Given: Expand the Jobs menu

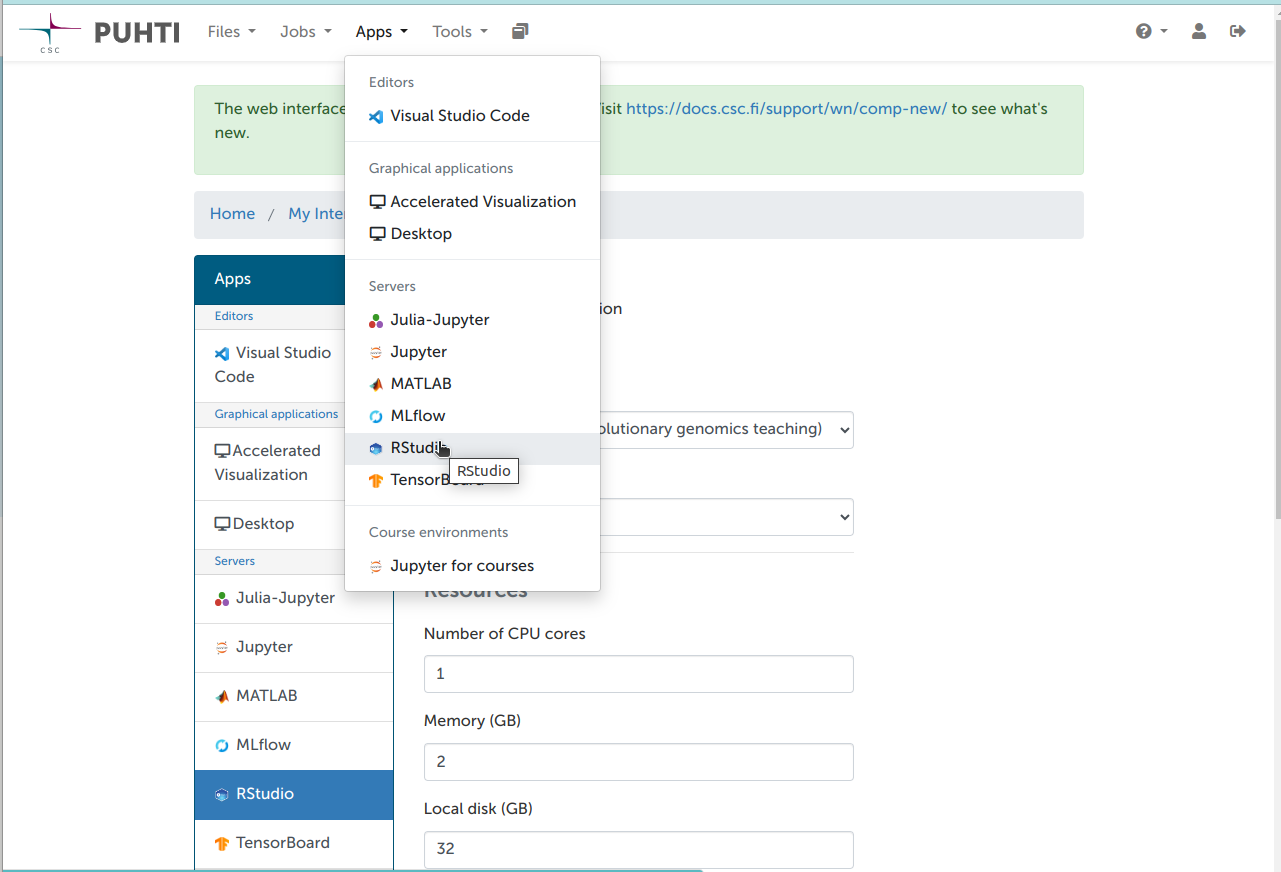Looking at the screenshot, I should coord(305,32).
